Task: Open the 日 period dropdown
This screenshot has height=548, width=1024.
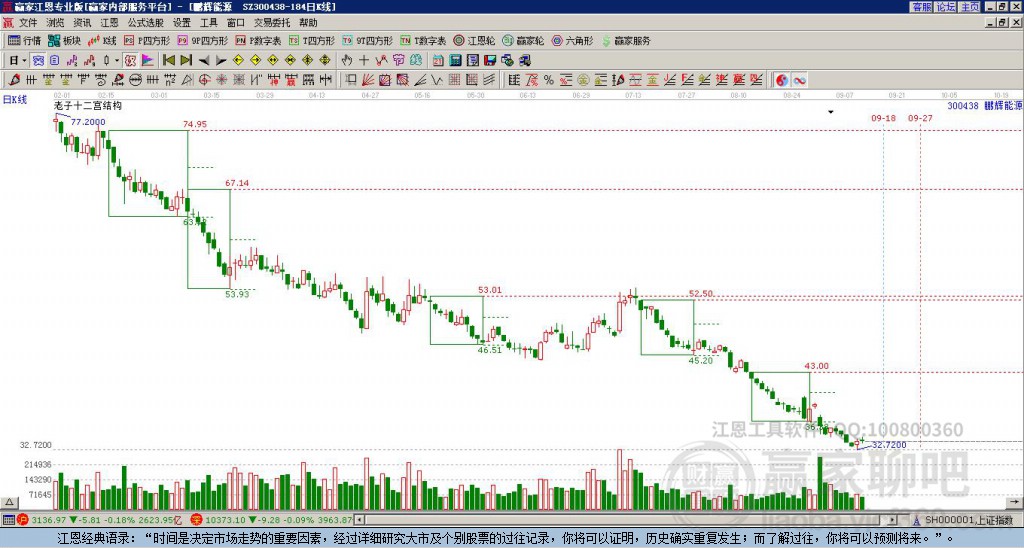Action: [x=17, y=60]
